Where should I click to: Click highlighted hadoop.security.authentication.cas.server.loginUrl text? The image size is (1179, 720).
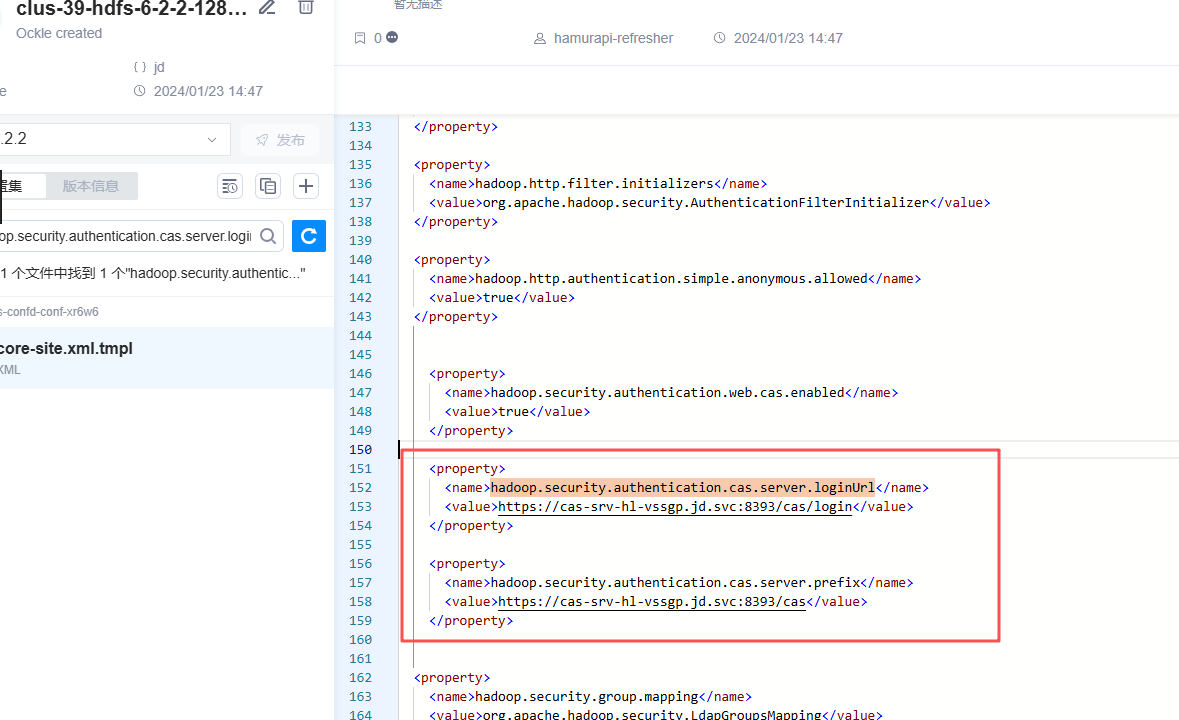pyautogui.click(x=683, y=488)
